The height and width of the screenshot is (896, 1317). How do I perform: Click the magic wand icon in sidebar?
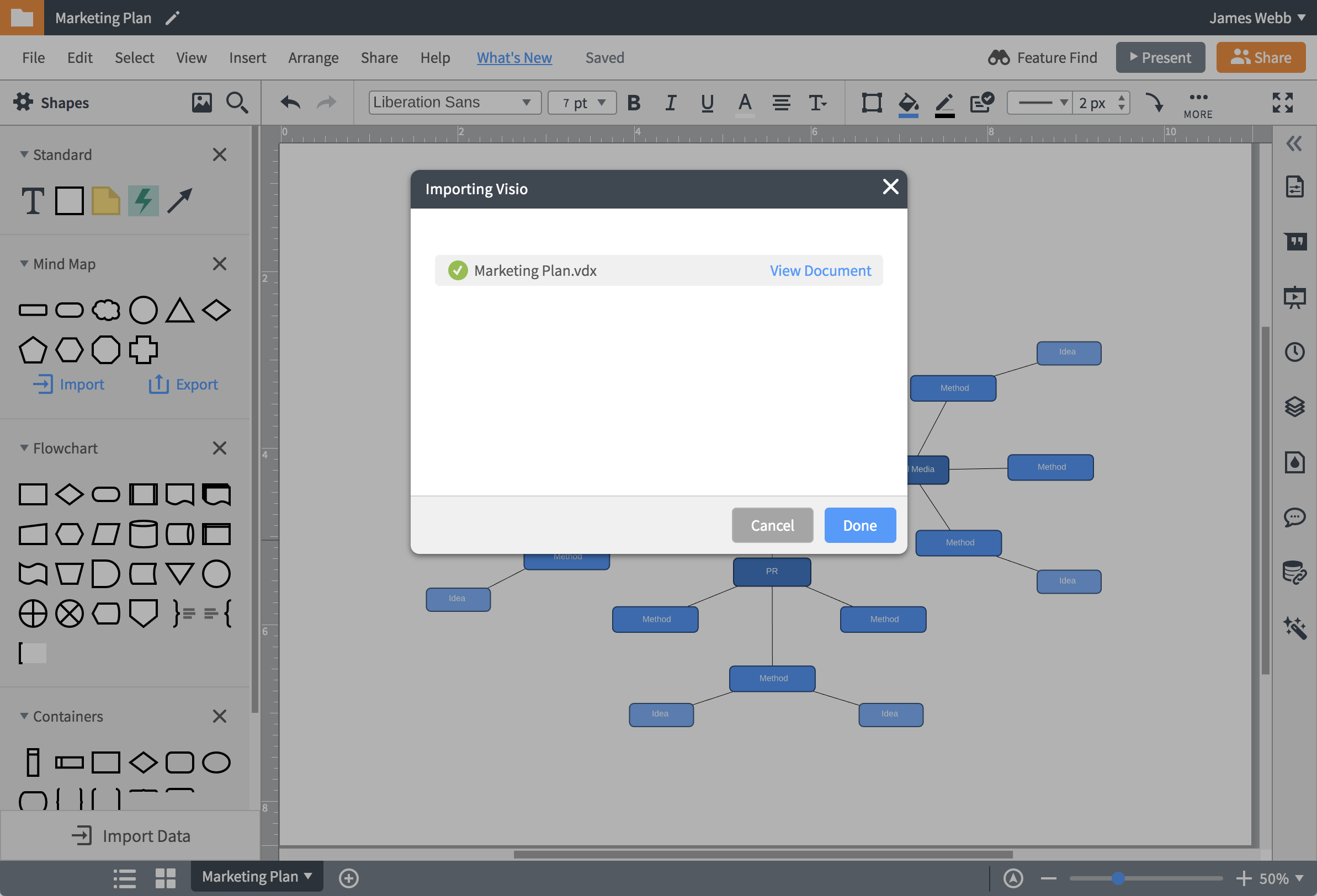[1294, 627]
